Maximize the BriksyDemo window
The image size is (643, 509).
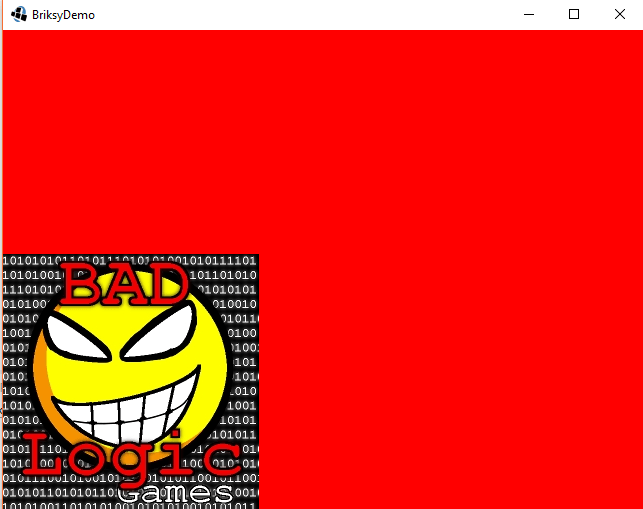tap(574, 14)
